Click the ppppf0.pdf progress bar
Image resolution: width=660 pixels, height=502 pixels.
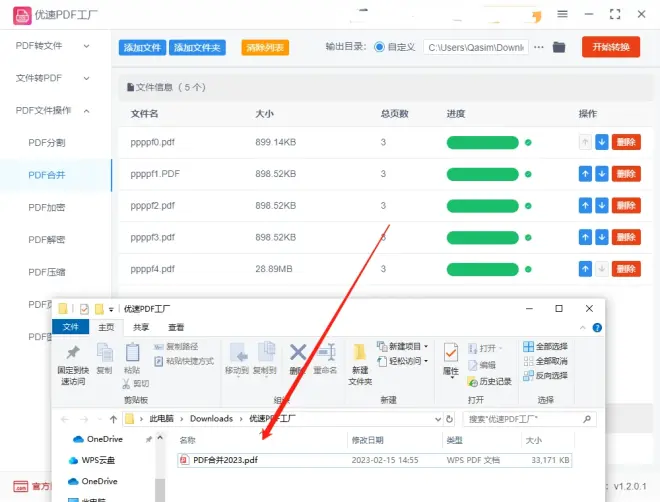coord(482,142)
